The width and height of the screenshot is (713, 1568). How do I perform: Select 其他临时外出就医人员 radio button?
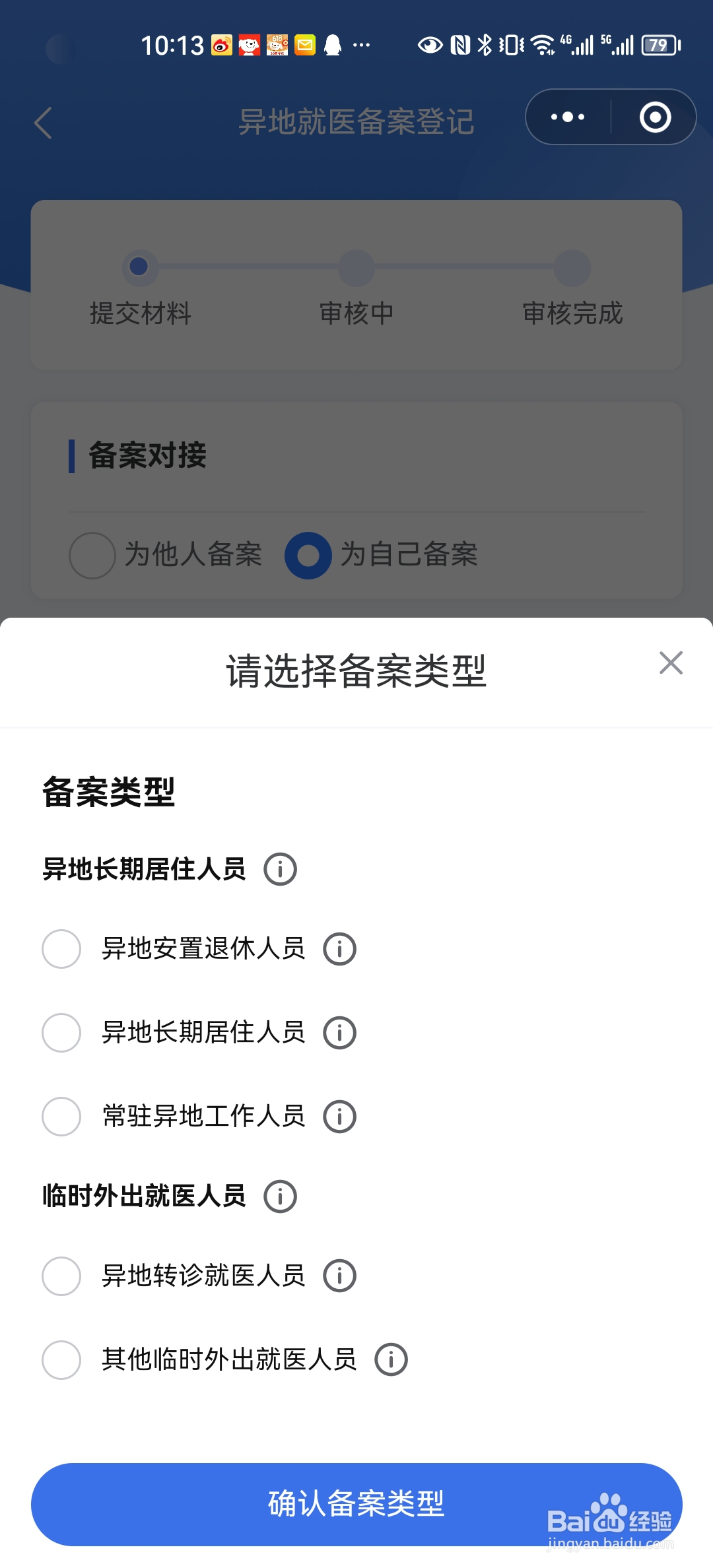pos(61,1359)
